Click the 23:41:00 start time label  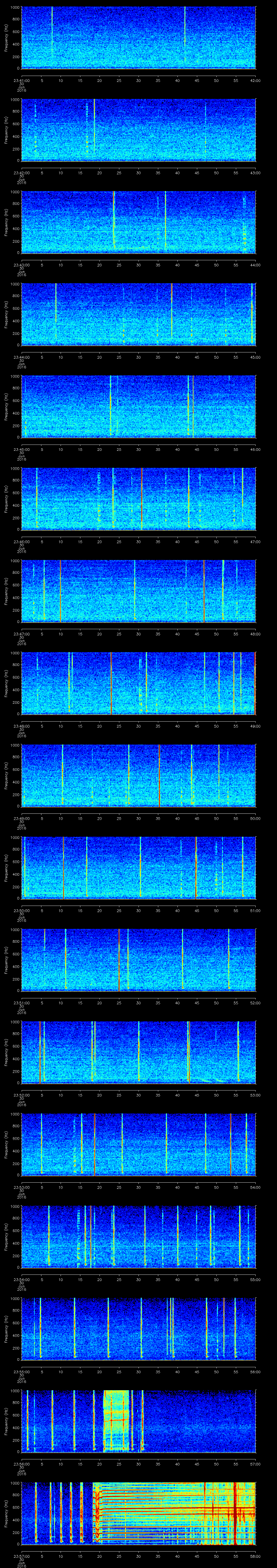pyautogui.click(x=22, y=80)
